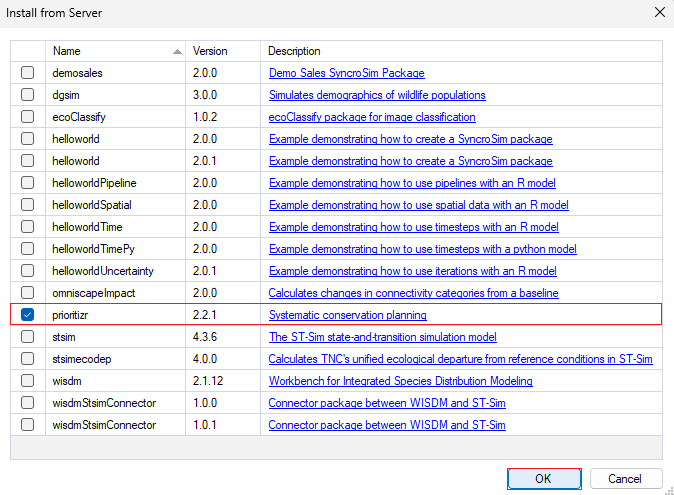This screenshot has width=674, height=495.
Task: Click the helloworldSpatial package name
Action: pos(92,205)
